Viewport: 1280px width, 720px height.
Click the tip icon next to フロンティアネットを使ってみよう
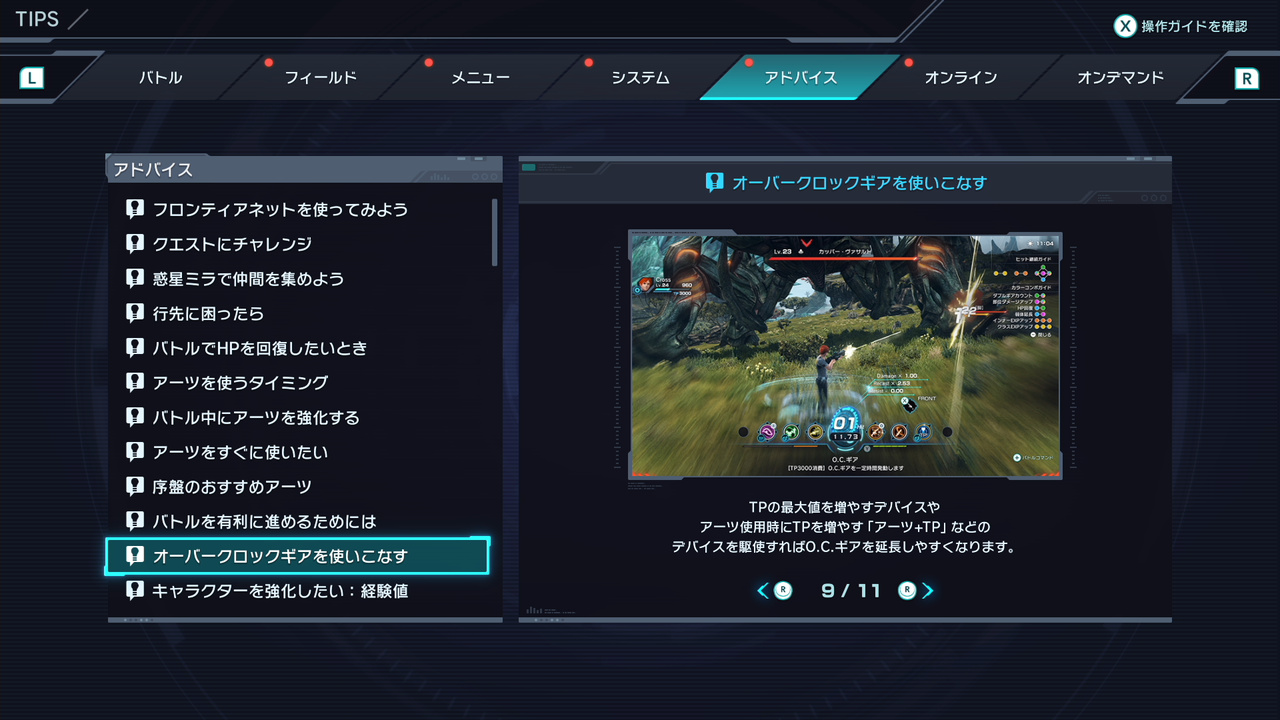135,209
